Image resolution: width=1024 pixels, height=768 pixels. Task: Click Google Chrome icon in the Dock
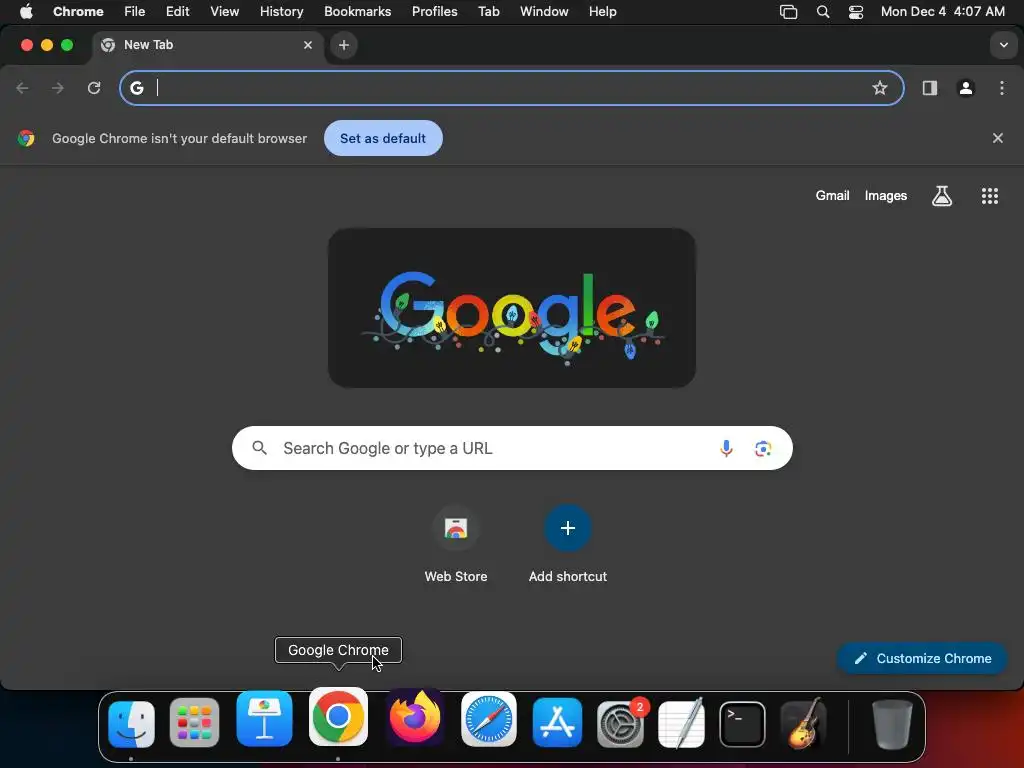338,716
